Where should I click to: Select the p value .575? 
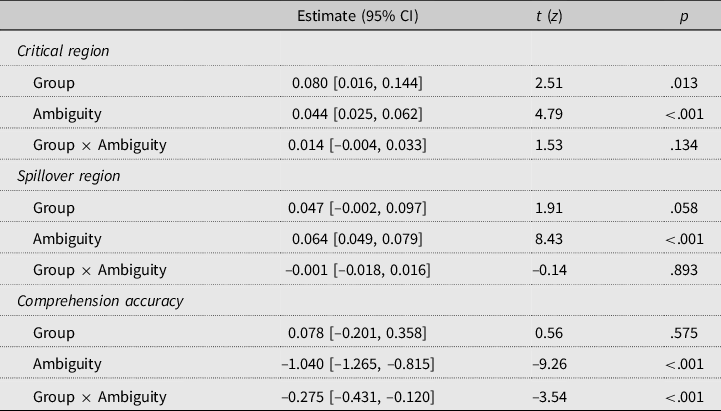click(x=684, y=334)
